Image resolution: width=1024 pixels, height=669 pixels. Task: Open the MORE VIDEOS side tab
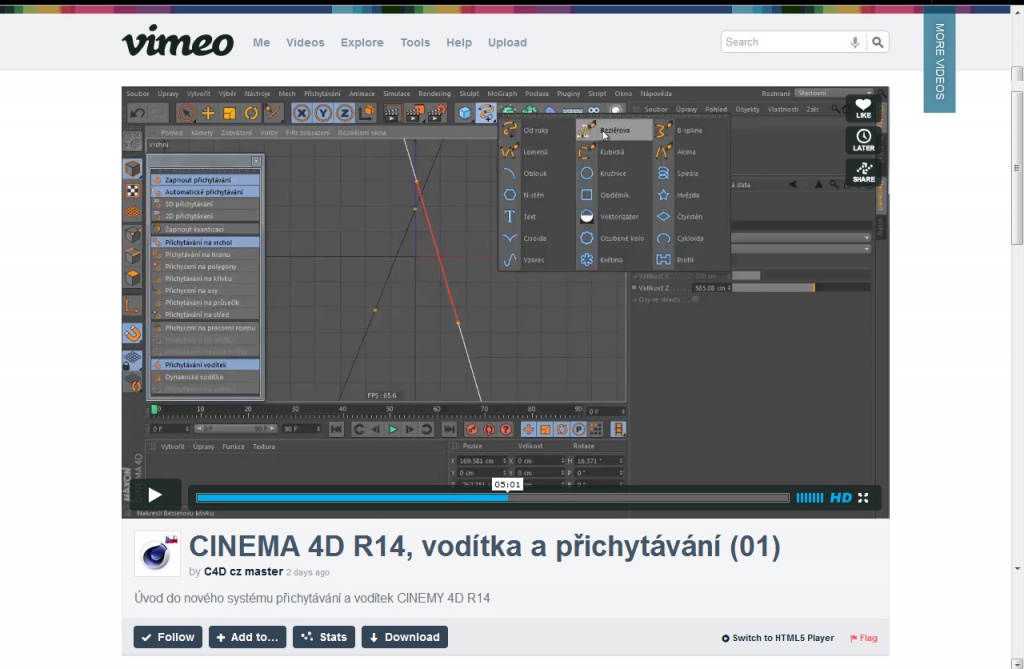pos(939,61)
